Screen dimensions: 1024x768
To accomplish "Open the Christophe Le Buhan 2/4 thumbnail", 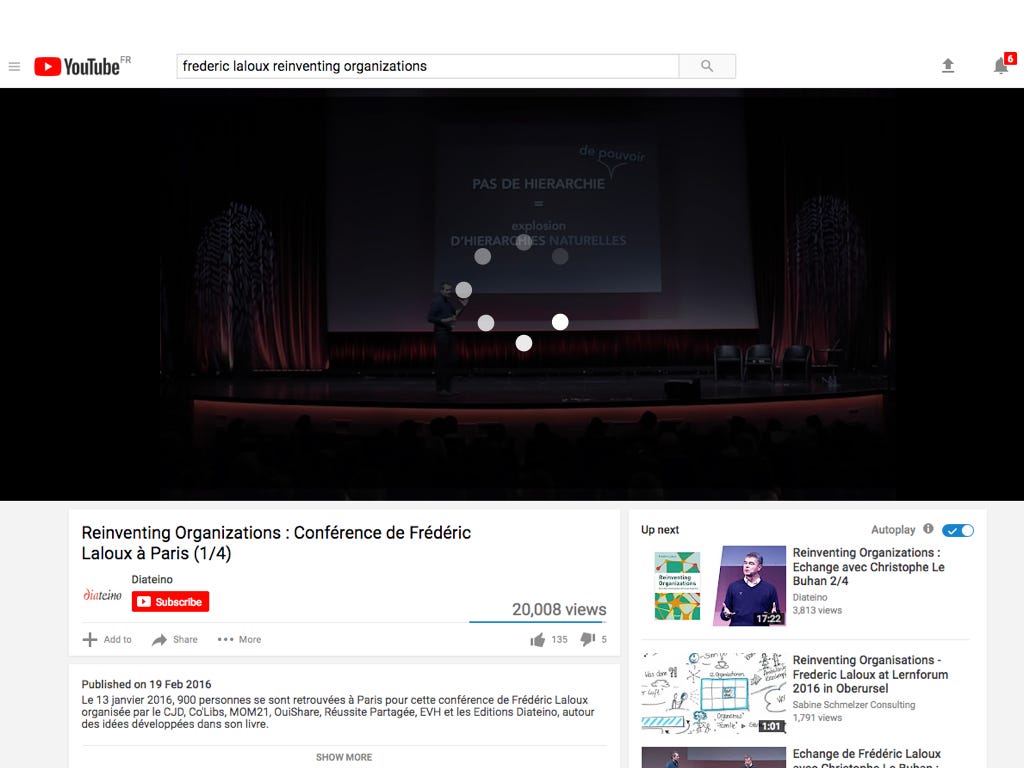I will [x=714, y=586].
